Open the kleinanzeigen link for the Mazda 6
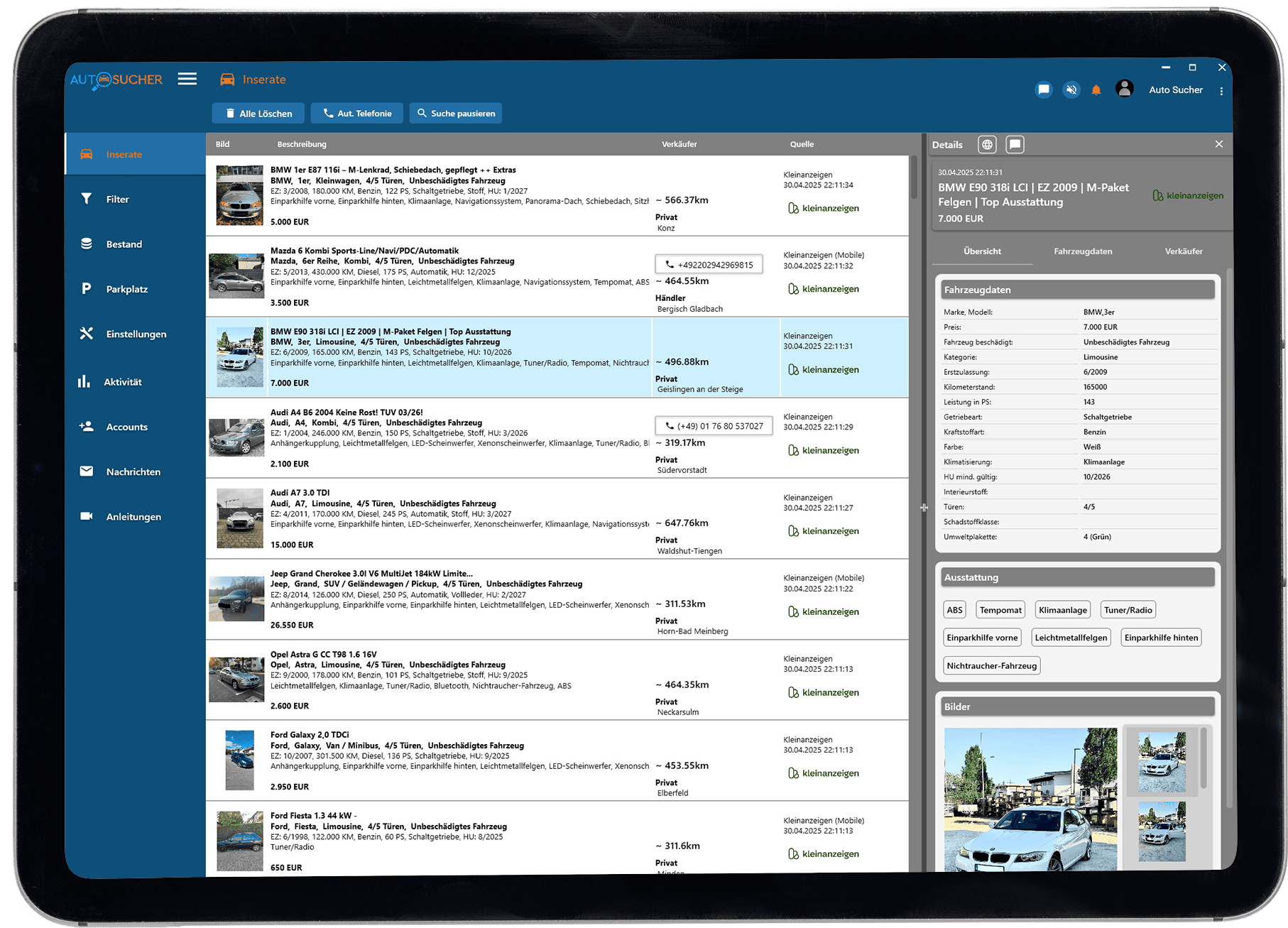Screen dimensions: 1288x928 (823, 288)
